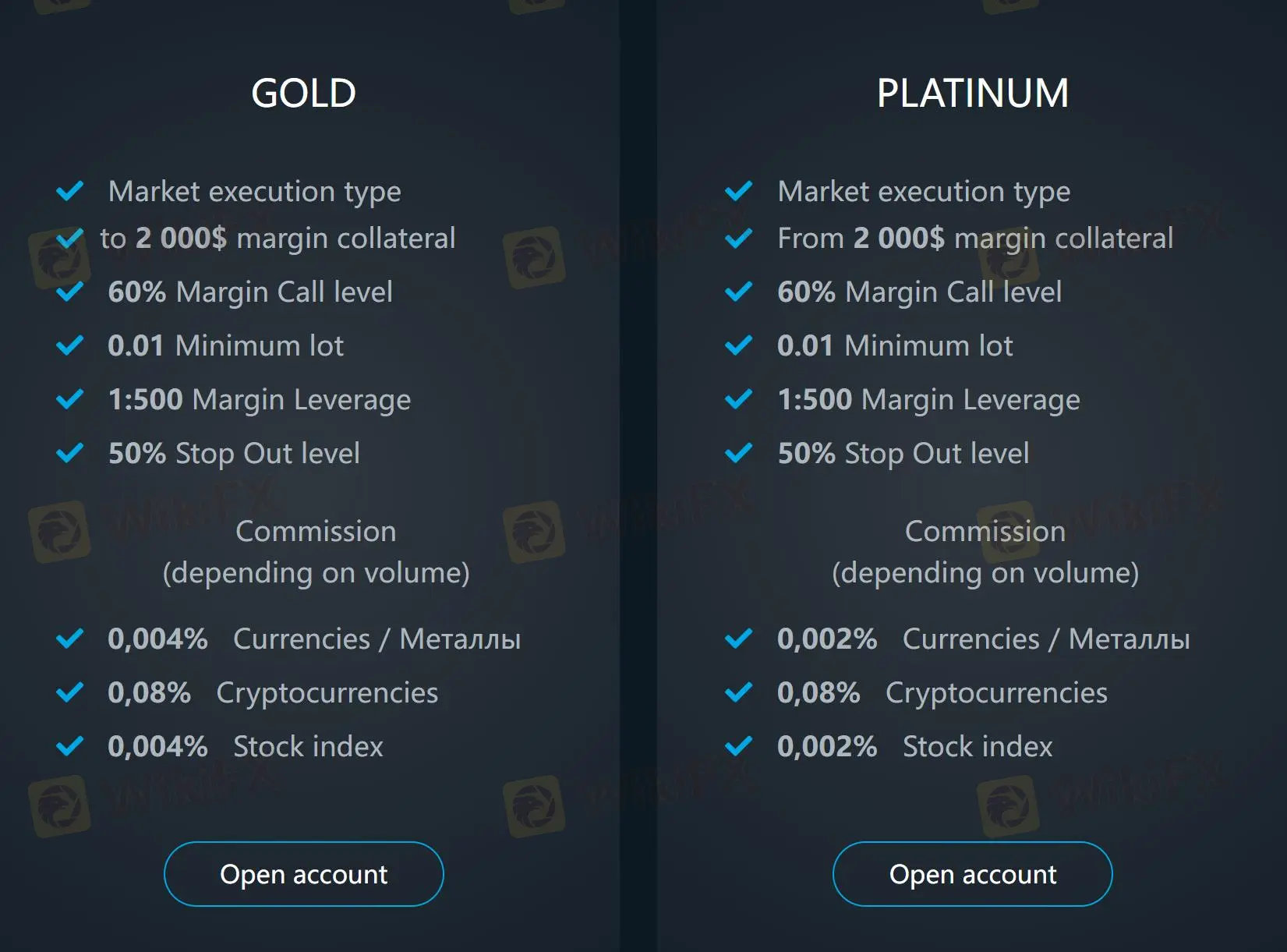The width and height of the screenshot is (1287, 952).
Task: Click checkmark beside Gold Market execution type
Action: click(70, 191)
